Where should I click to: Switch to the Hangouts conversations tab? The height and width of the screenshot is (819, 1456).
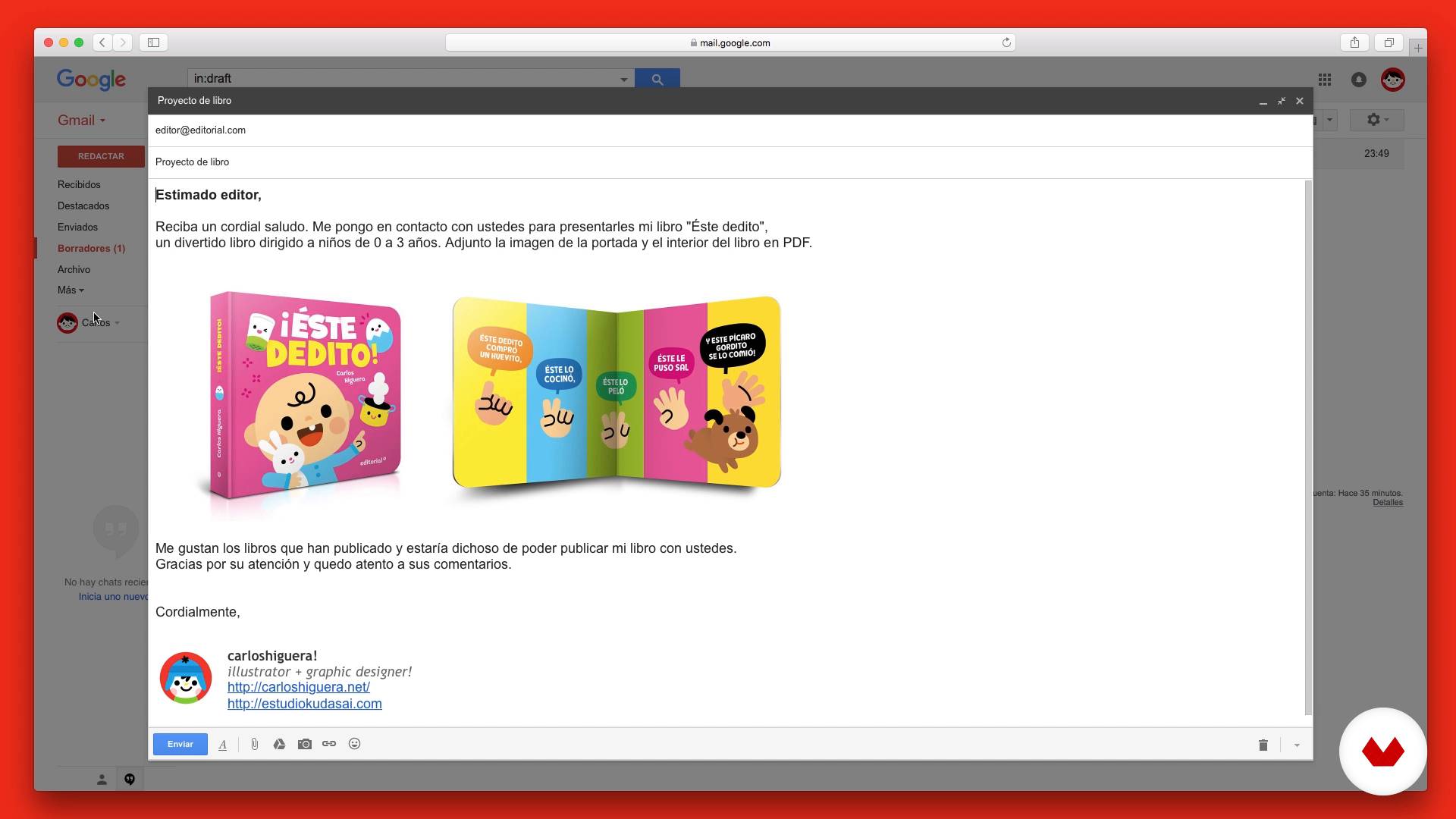pos(130,780)
